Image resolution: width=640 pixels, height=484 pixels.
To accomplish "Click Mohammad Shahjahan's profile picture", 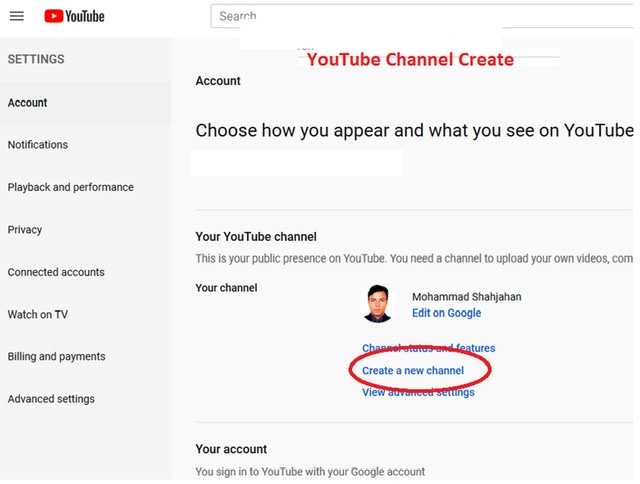I will 378,304.
